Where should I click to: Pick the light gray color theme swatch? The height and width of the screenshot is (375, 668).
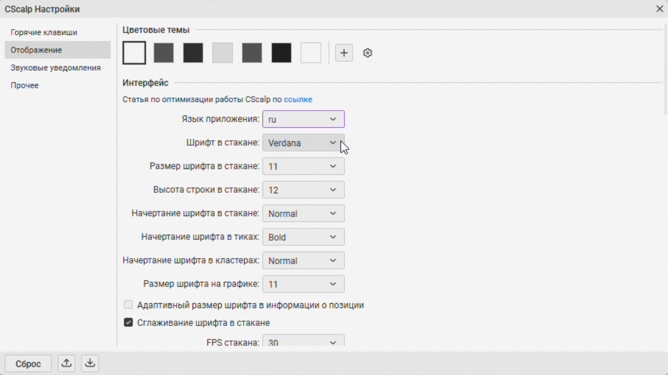point(222,53)
